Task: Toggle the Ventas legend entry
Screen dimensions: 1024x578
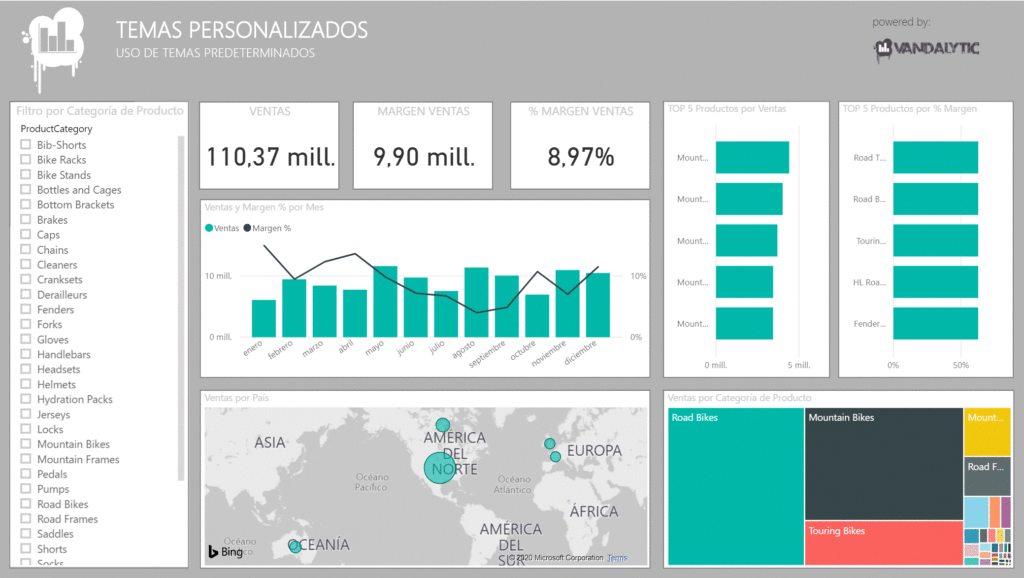Action: (x=222, y=228)
